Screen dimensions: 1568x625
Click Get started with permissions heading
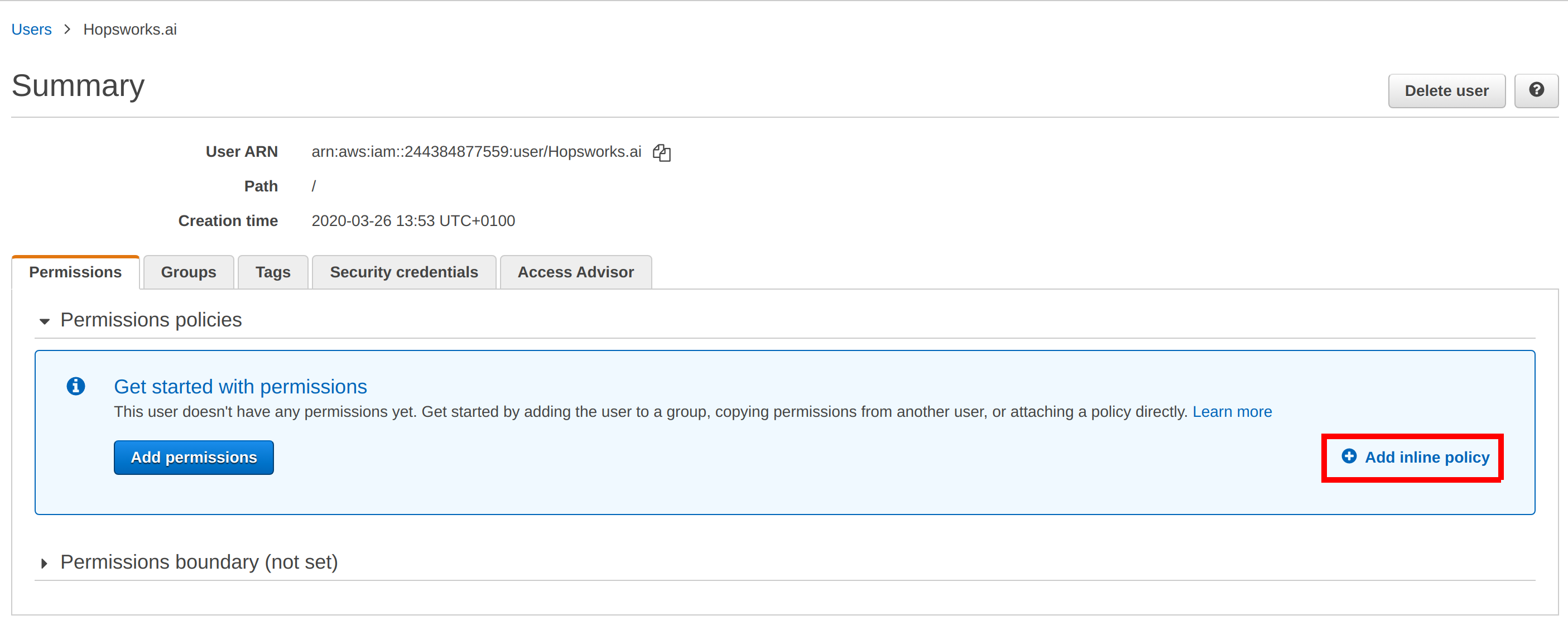(x=240, y=387)
